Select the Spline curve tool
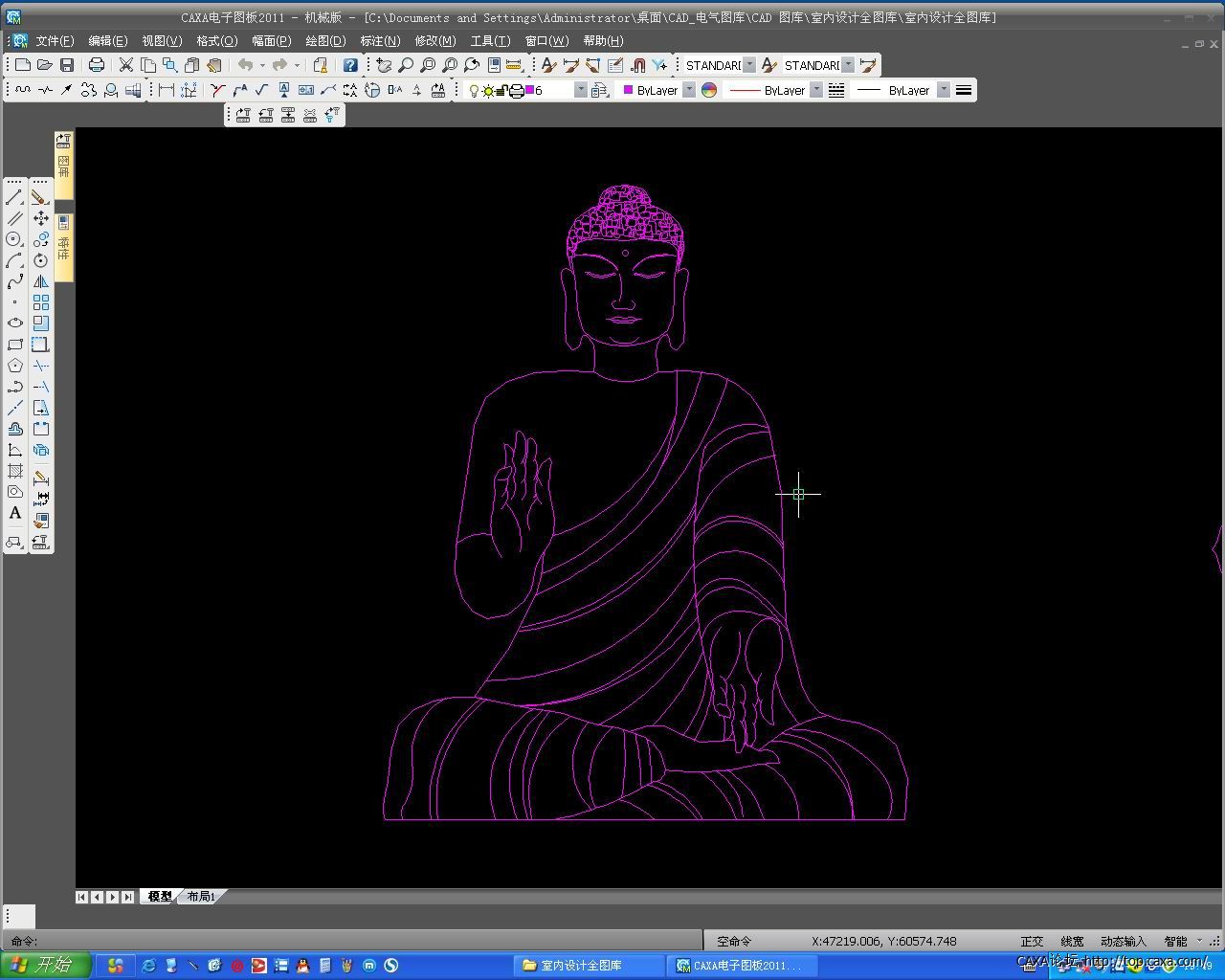This screenshot has width=1225, height=980. (14, 281)
